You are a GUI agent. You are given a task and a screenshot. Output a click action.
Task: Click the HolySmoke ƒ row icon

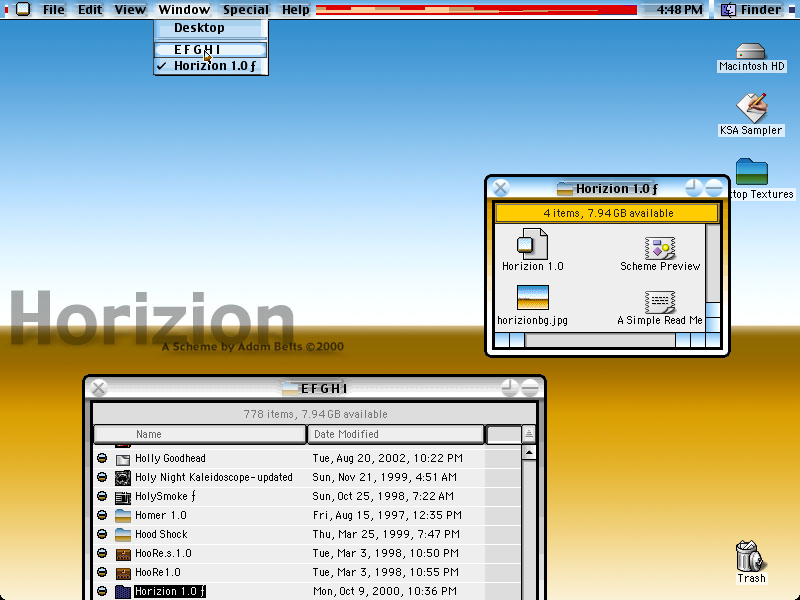122,496
